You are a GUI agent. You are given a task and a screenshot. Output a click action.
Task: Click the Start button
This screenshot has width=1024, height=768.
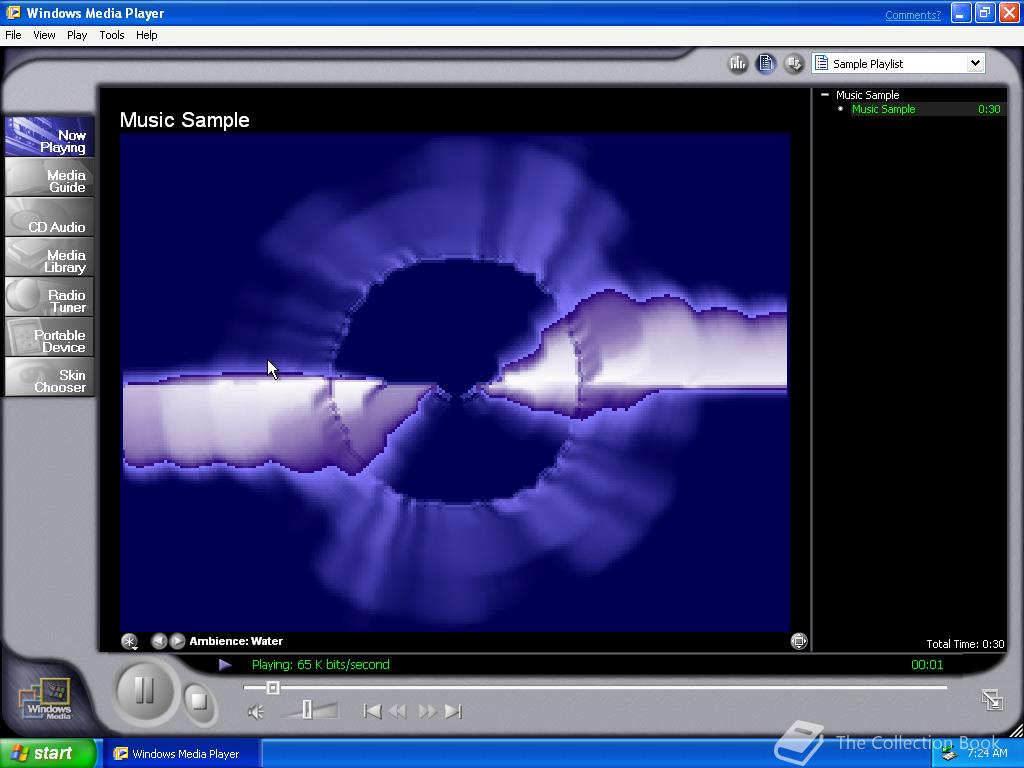coord(48,753)
